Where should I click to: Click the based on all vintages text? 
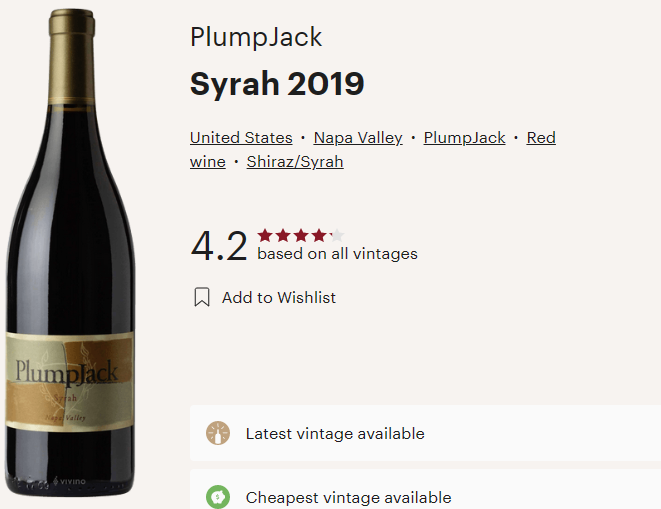pyautogui.click(x=337, y=254)
